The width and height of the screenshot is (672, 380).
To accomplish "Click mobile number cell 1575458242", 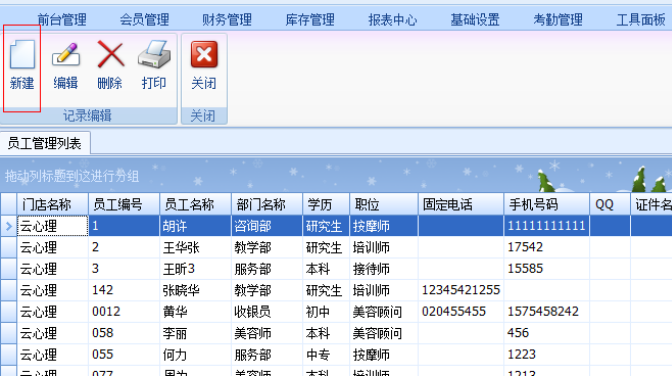I will [x=546, y=311].
